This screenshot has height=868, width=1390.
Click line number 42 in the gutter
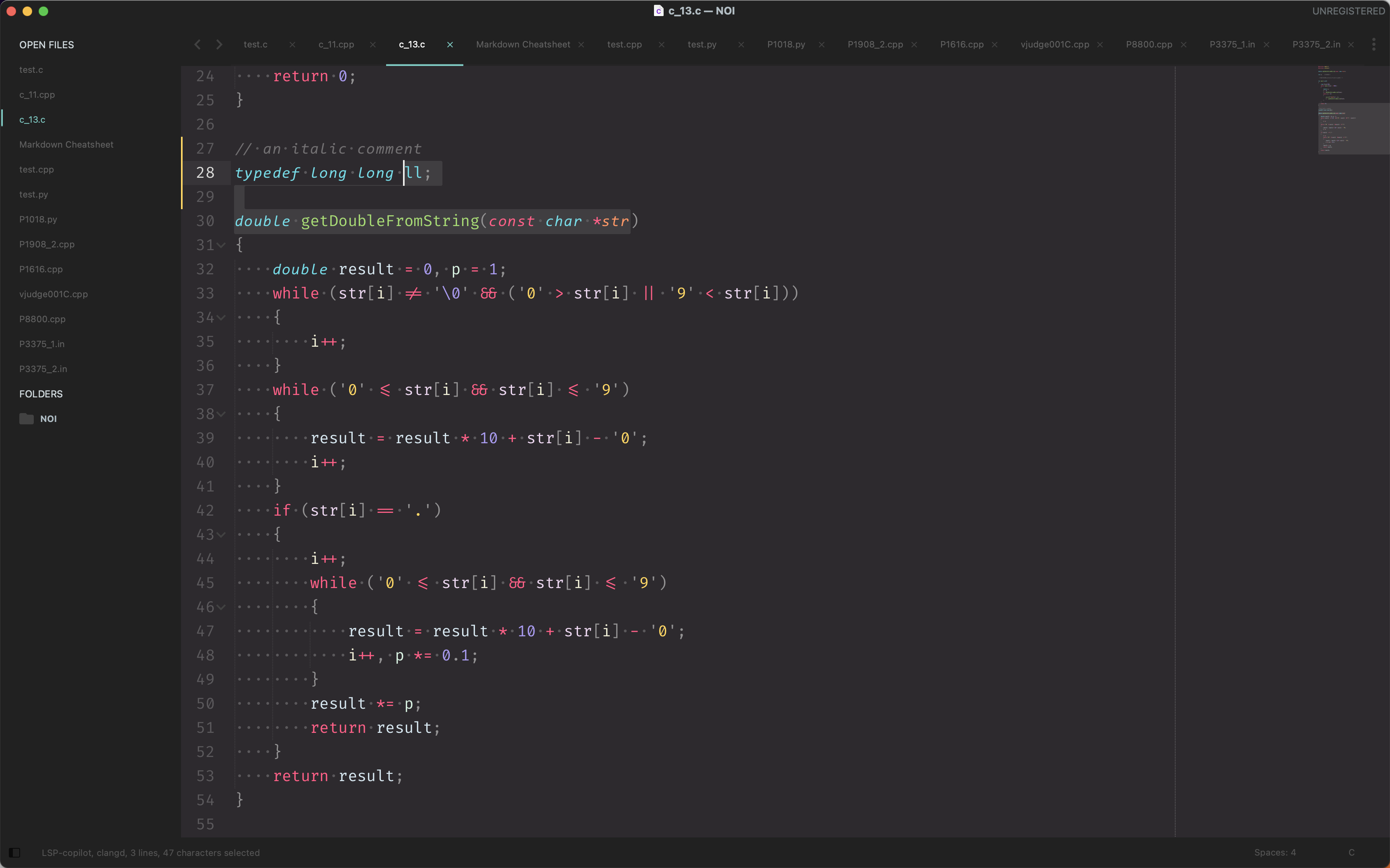point(205,510)
